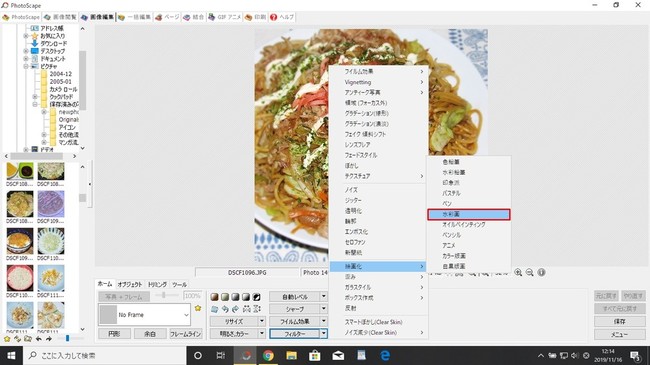
Task: Click the zoom out magnifier icon
Action: 529,273
